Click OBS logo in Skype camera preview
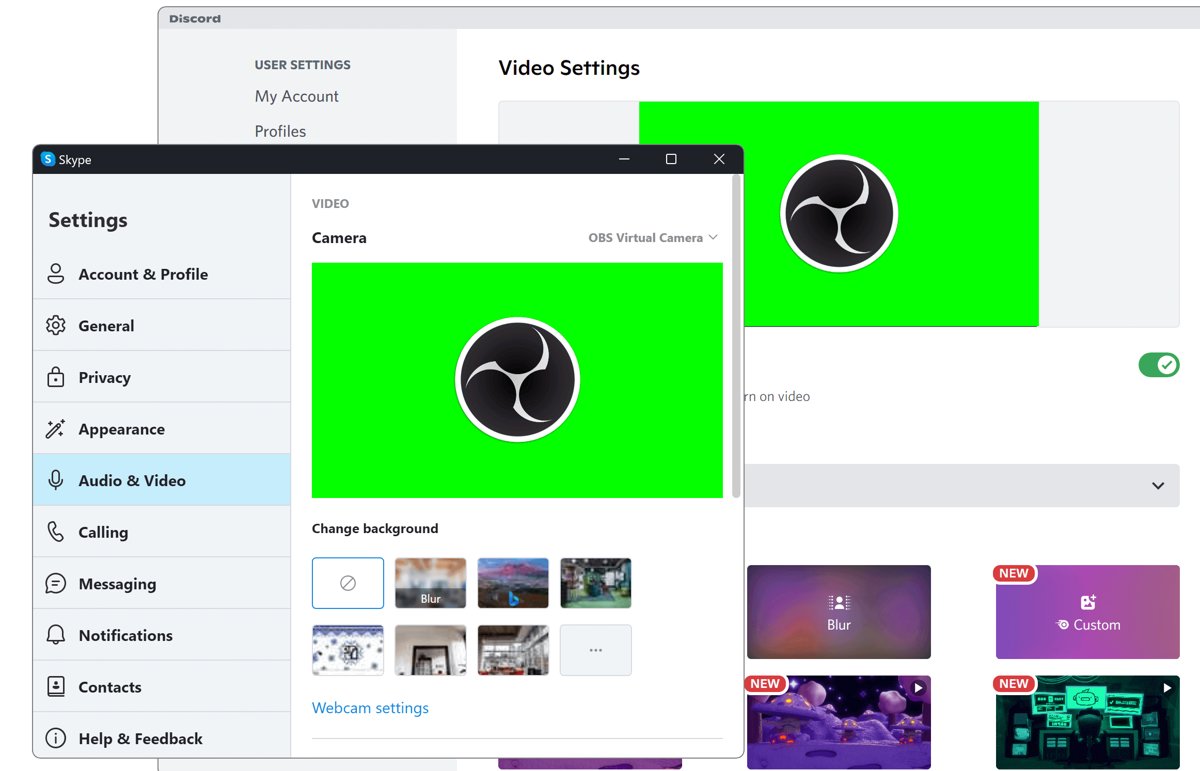The height and width of the screenshot is (771, 1200). point(517,380)
